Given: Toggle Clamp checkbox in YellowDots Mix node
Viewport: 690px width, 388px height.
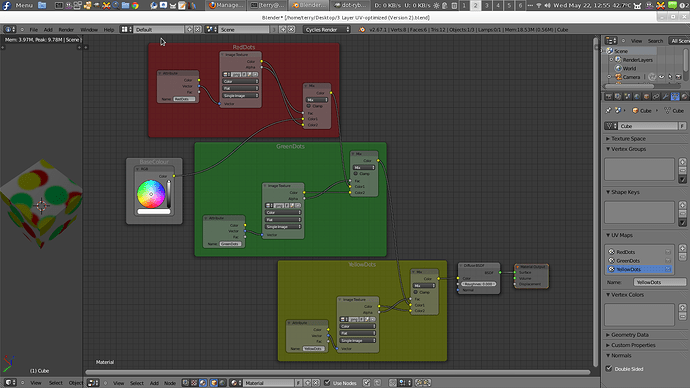Looking at the screenshot, I should 416,292.
